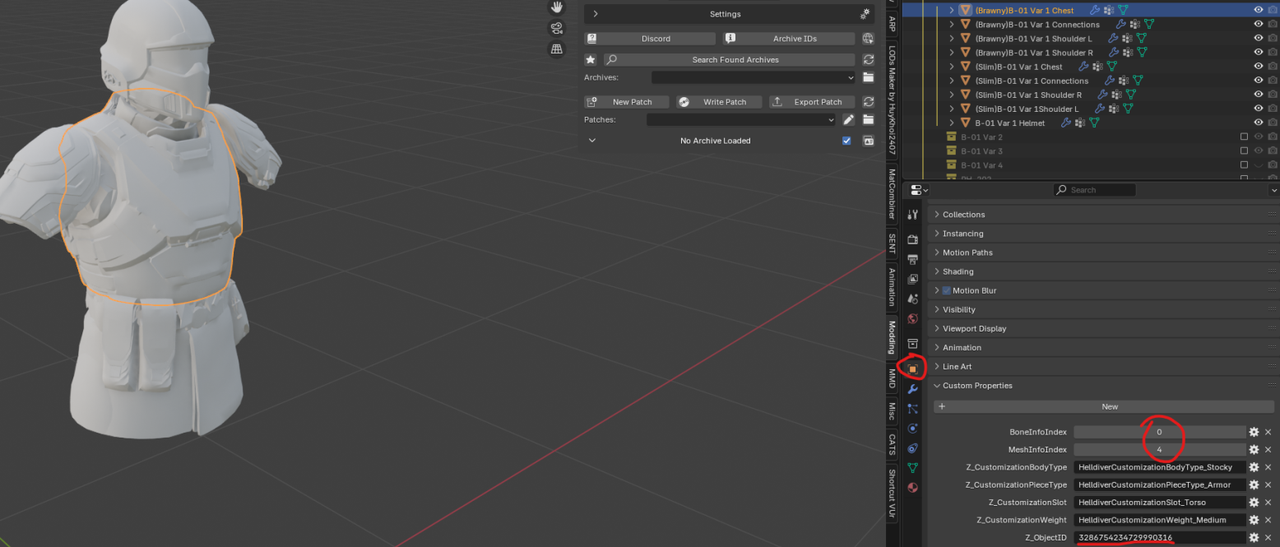The image size is (1280, 547).
Task: Toggle the checkbox beside No Archive Loaded
Action: [846, 141]
